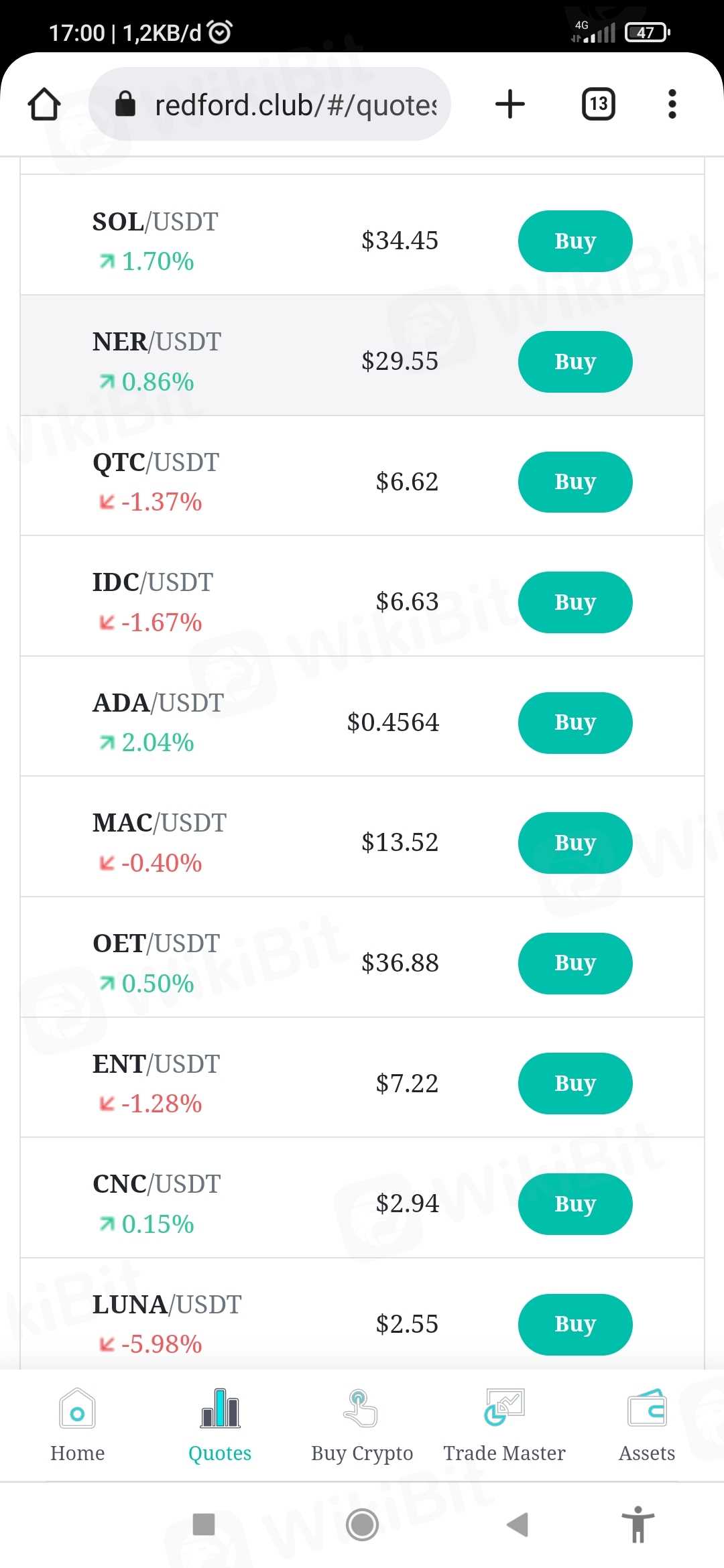Open the Assets wallet tab

[x=646, y=1425]
